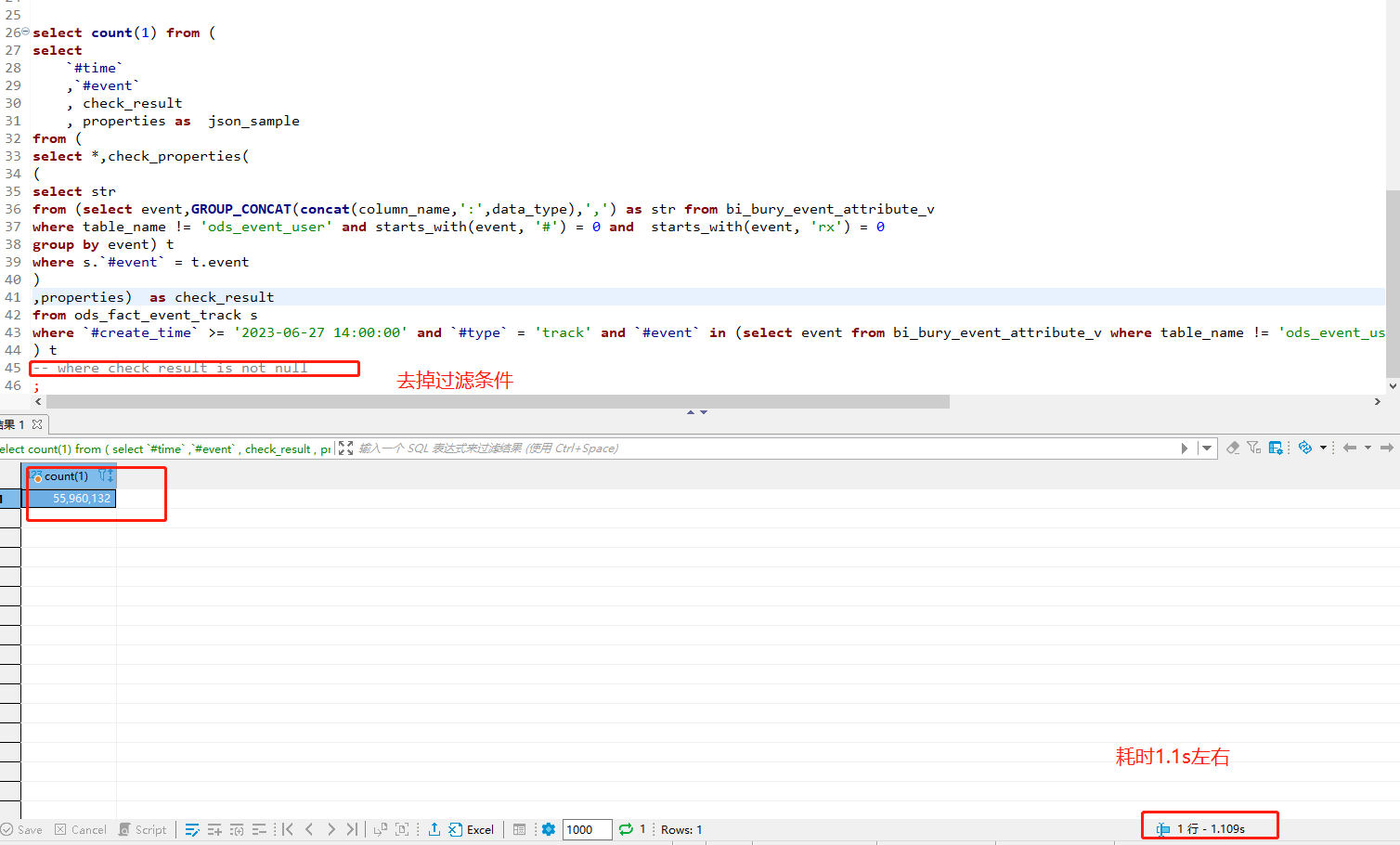Jump to the last result row

(352, 829)
